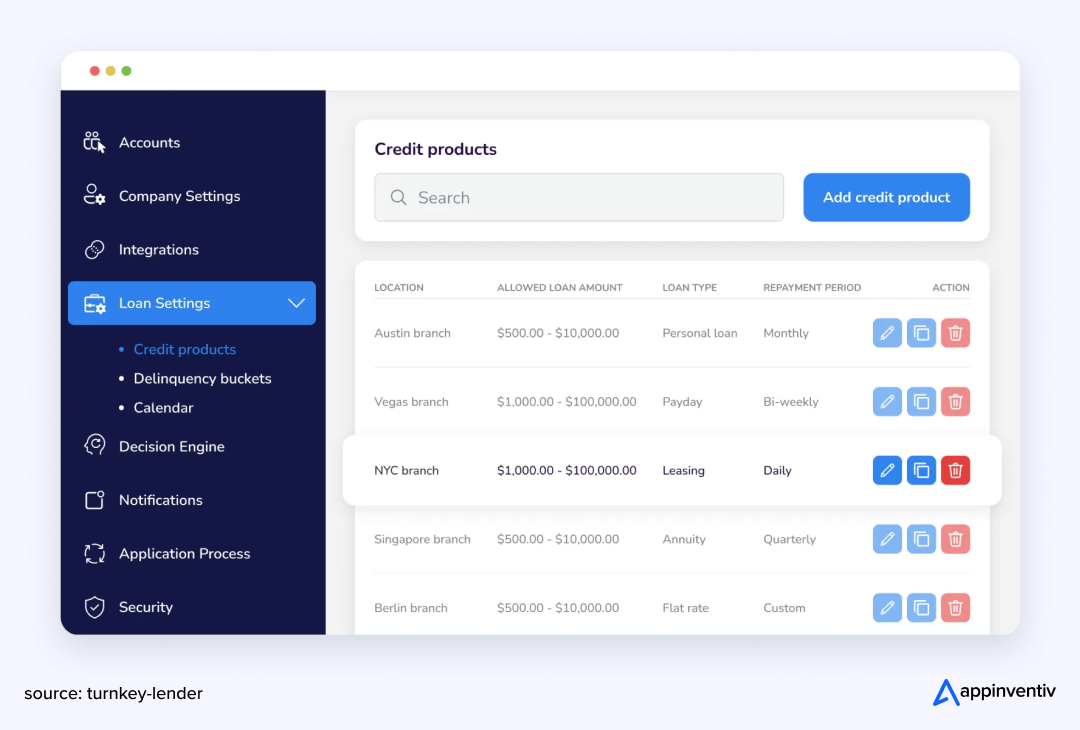
Task: Click the REPAYMENT PERIOD column header
Action: point(812,288)
